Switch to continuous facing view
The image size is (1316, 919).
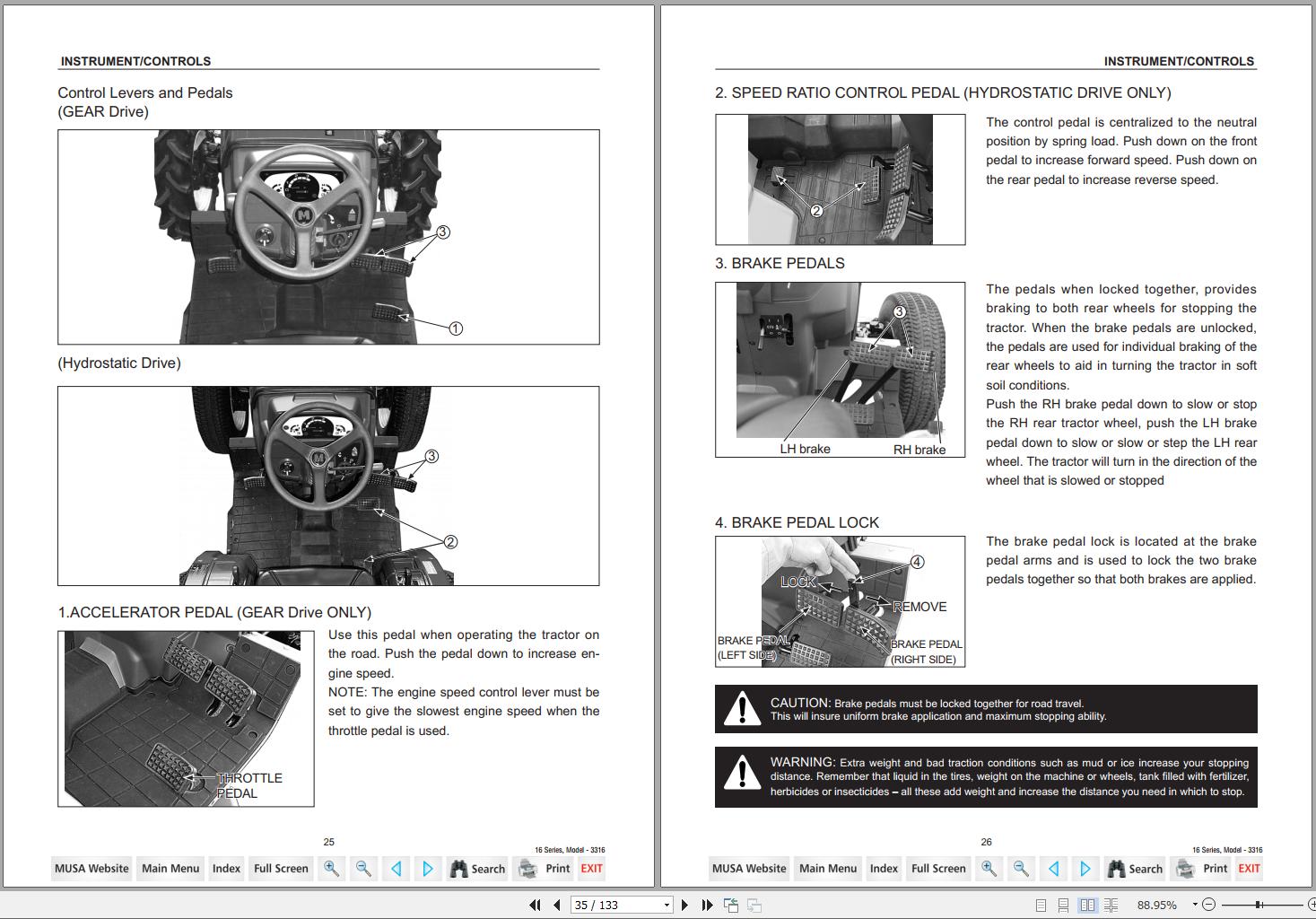pyautogui.click(x=1111, y=905)
